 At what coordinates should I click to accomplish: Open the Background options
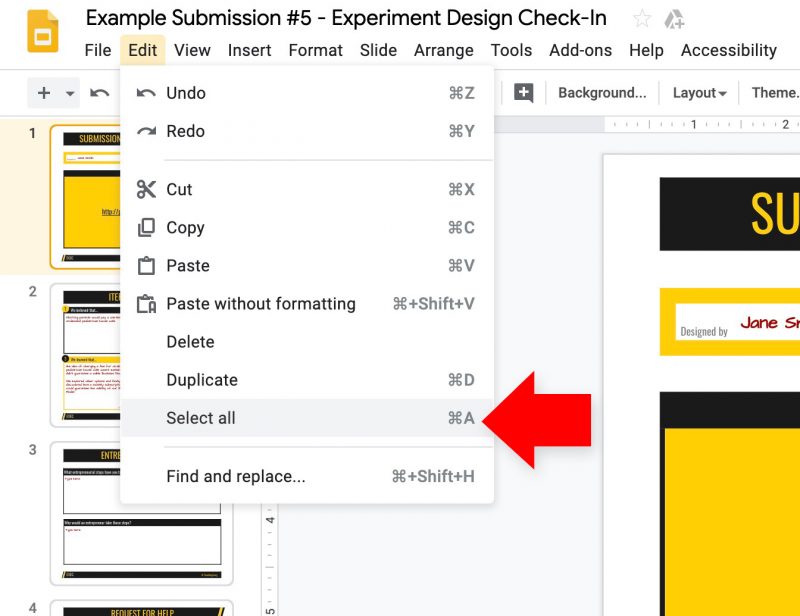602,93
